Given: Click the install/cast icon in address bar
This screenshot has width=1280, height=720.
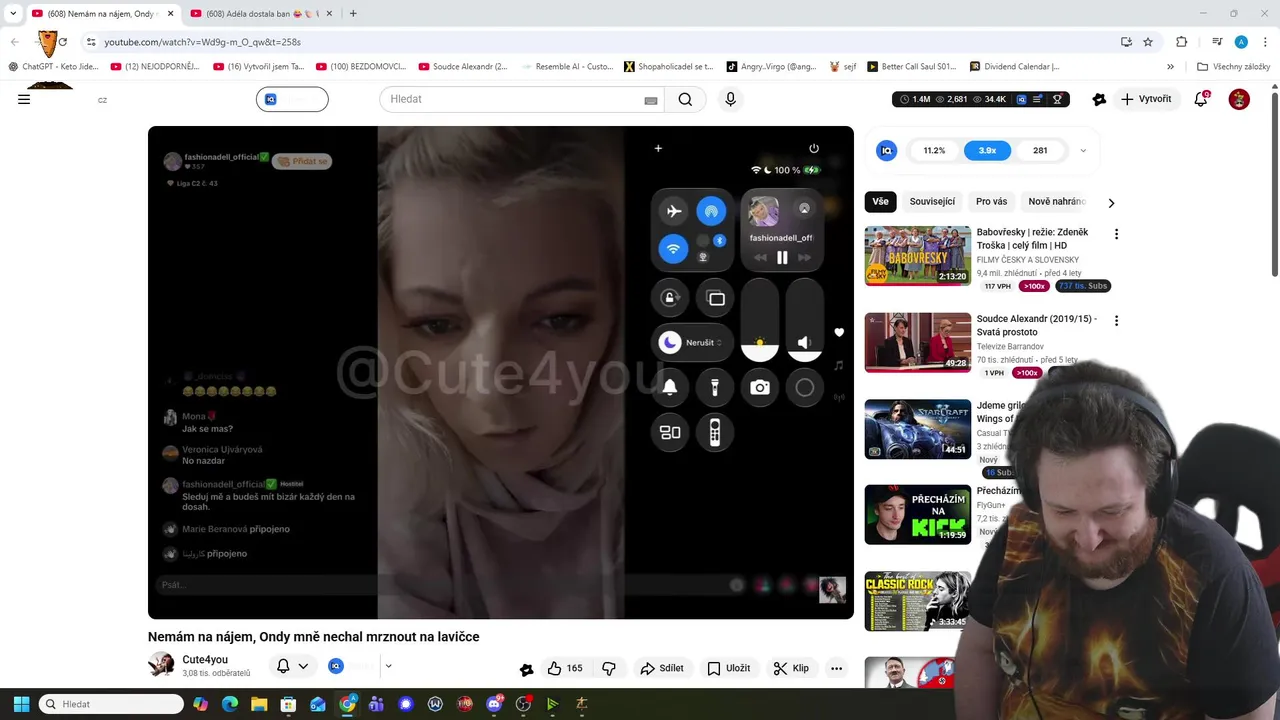Looking at the screenshot, I should 1126,42.
